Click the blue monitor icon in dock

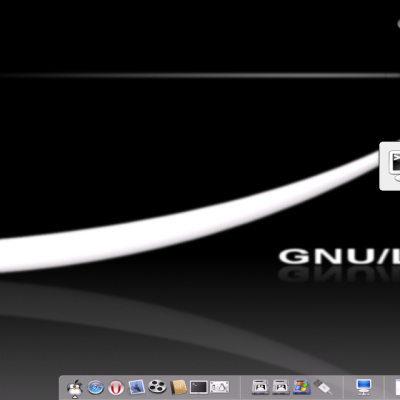(363, 387)
